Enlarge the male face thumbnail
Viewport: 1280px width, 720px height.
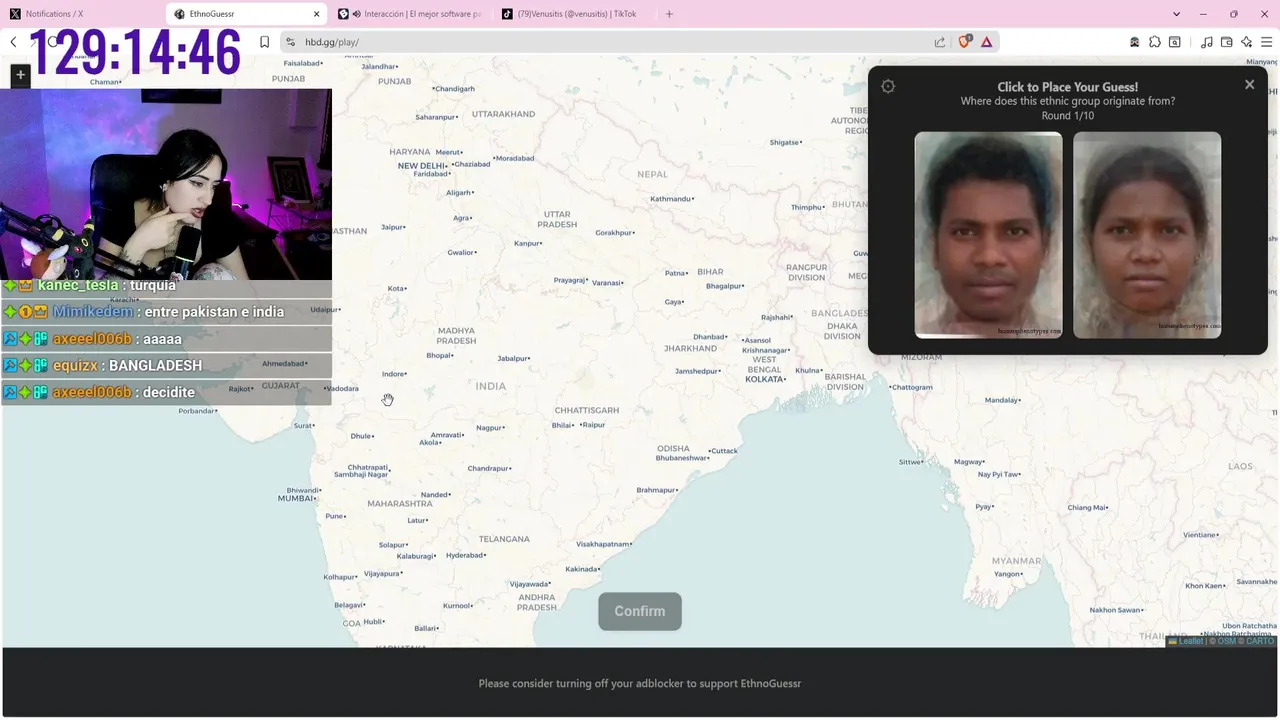pyautogui.click(x=988, y=235)
